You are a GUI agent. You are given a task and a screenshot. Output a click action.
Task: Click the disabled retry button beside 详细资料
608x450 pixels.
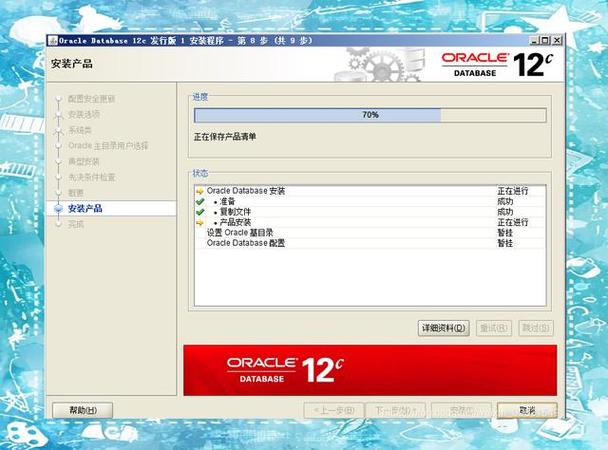click(494, 328)
